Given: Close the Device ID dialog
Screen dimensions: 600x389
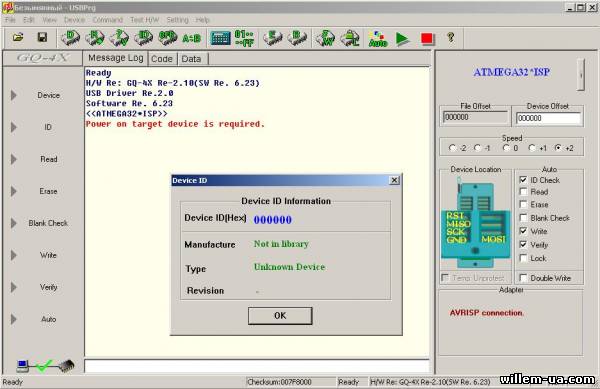Looking at the screenshot, I should (394, 180).
